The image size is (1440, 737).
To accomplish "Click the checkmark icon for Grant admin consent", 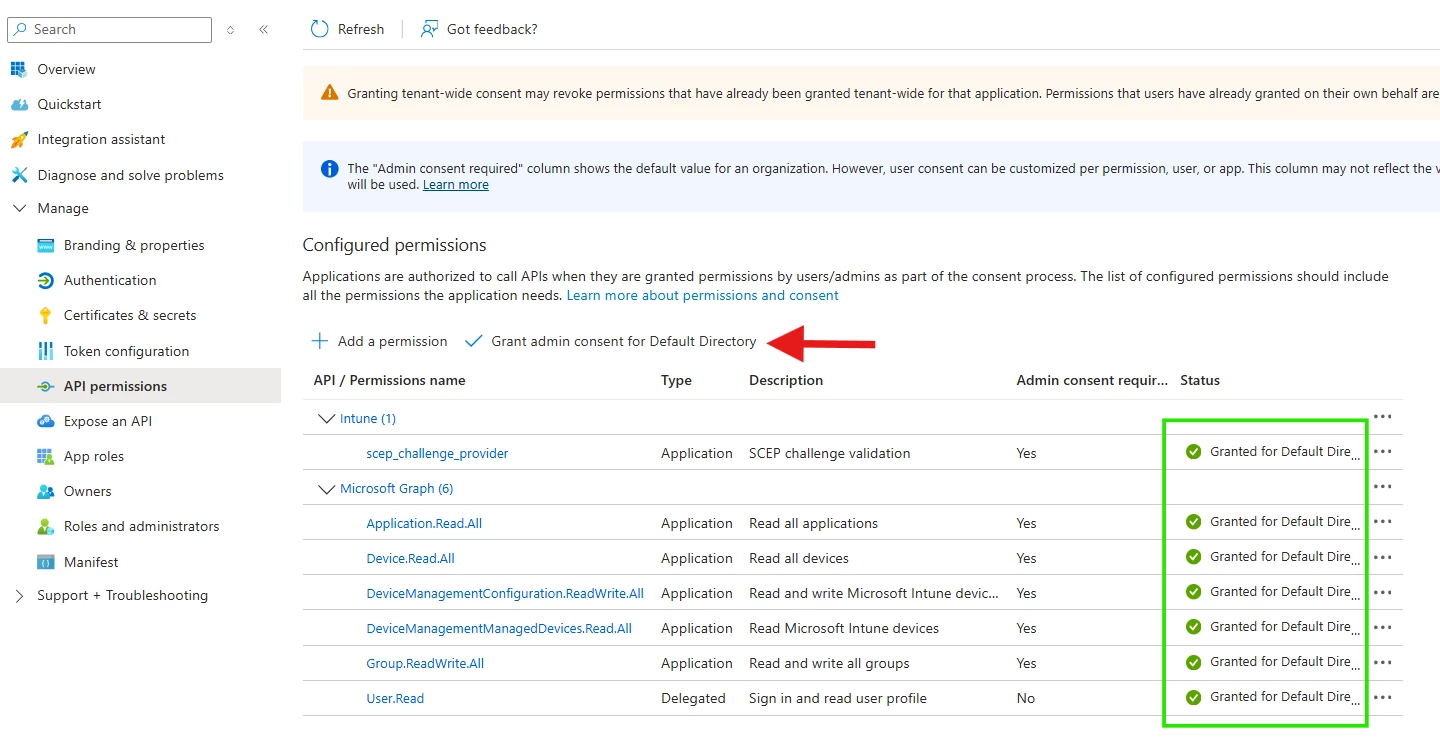I will coord(474,341).
